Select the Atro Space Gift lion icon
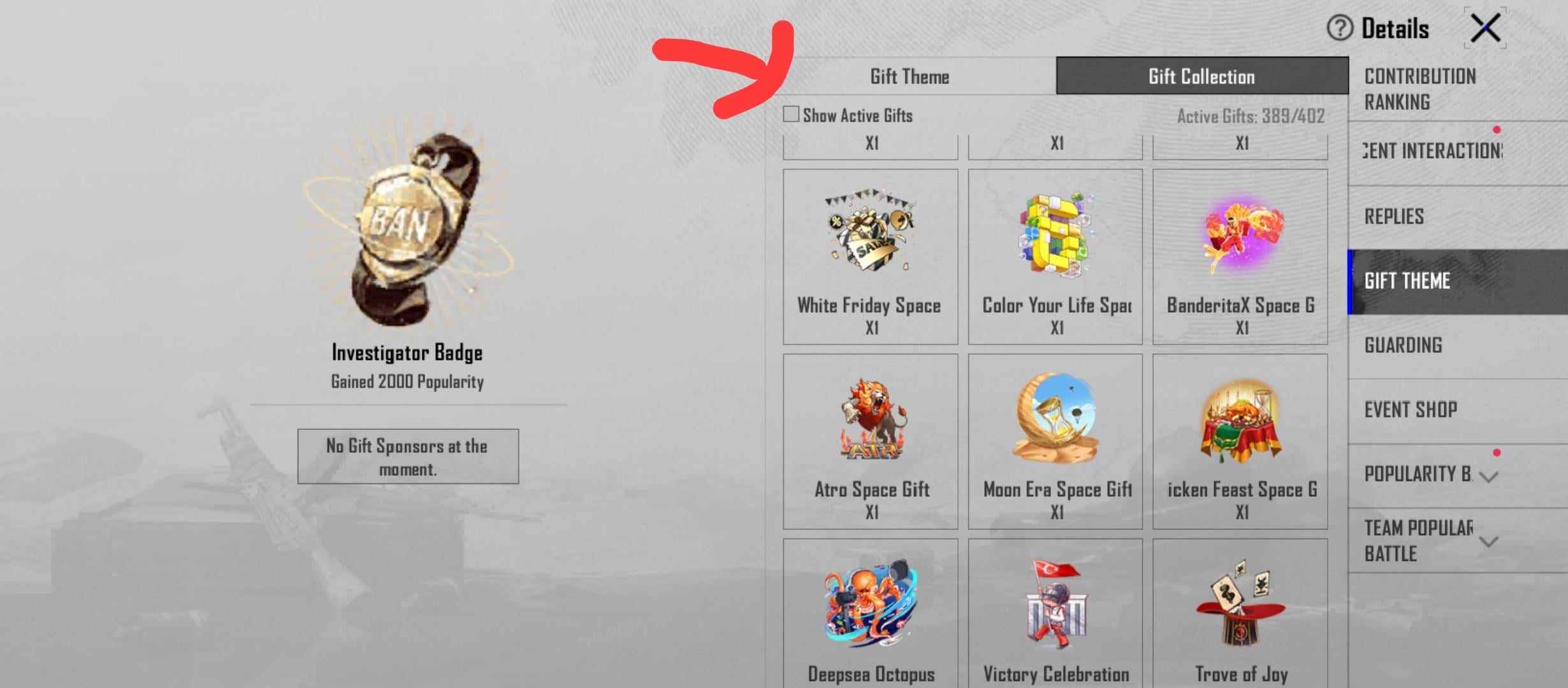Screen dimensions: 1568x688 coord(871,419)
